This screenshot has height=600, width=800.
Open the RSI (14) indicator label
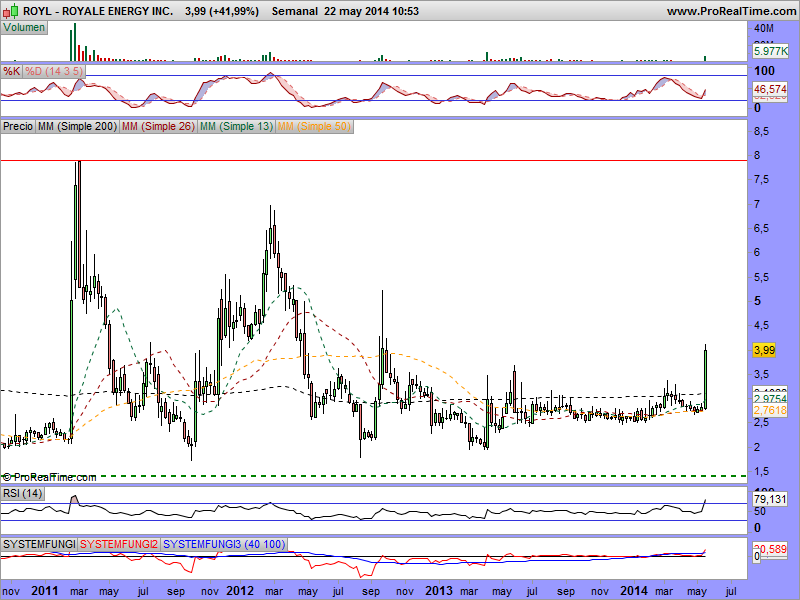(x=22, y=493)
